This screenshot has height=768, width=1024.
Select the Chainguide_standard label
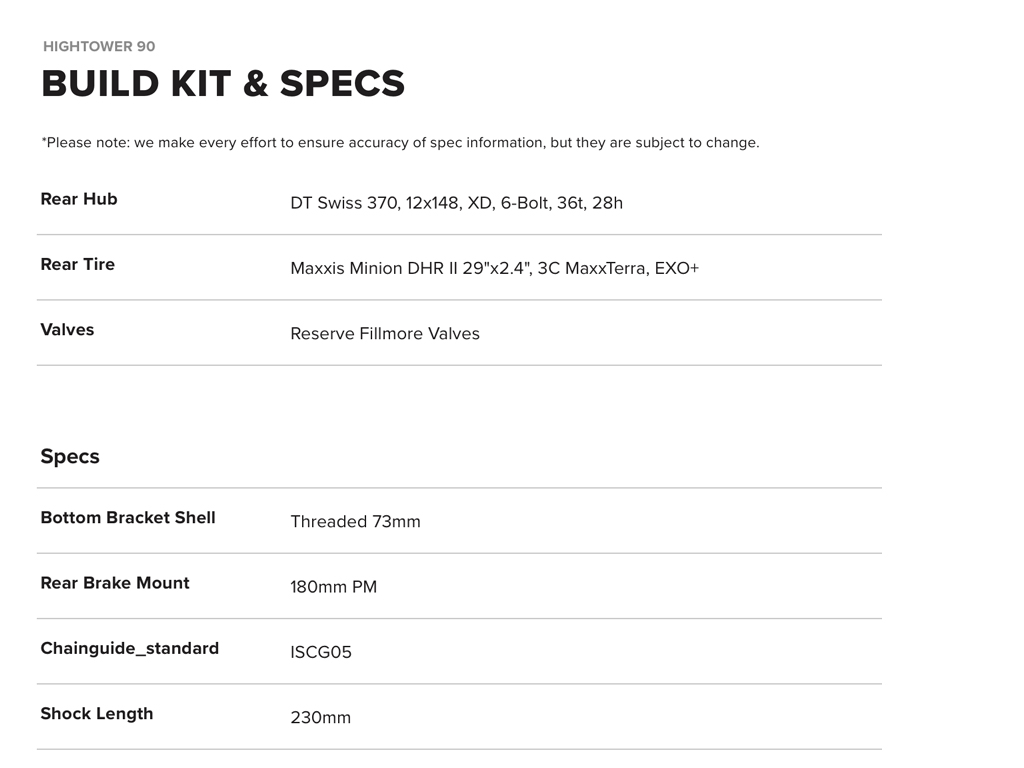pos(130,648)
